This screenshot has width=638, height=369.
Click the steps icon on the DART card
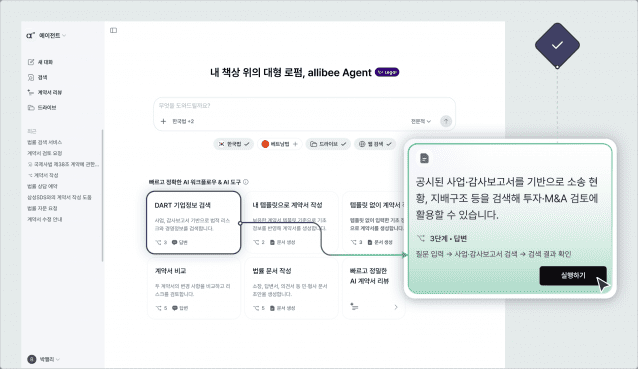pos(158,242)
